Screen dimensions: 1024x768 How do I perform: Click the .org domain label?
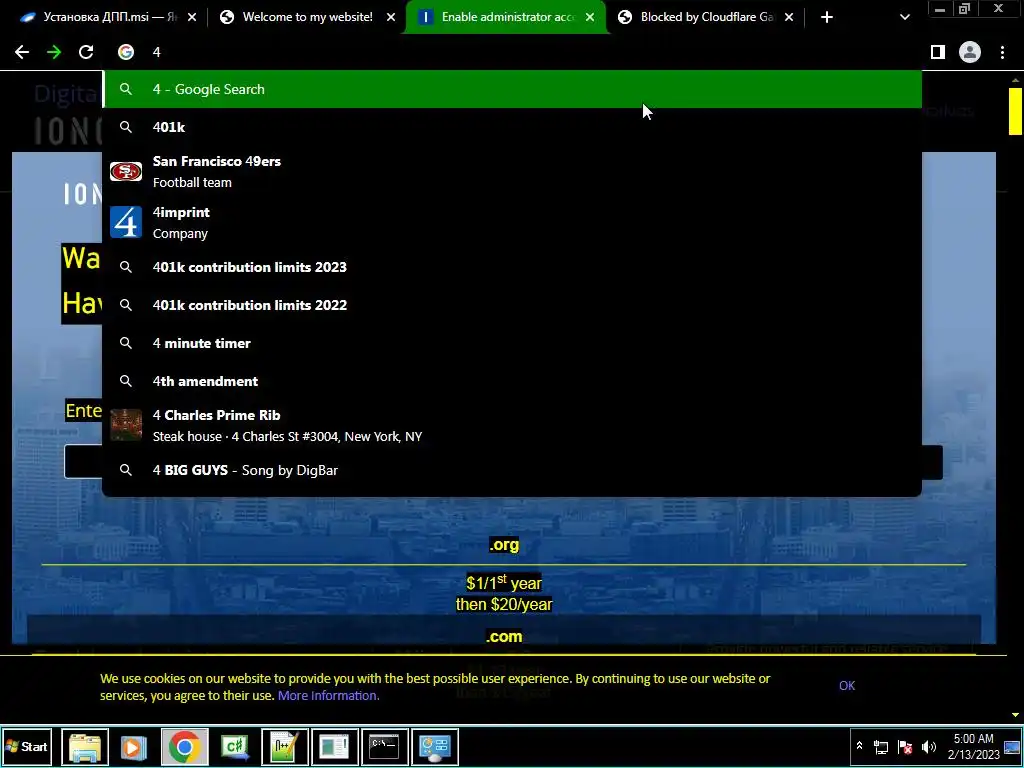[504, 545]
